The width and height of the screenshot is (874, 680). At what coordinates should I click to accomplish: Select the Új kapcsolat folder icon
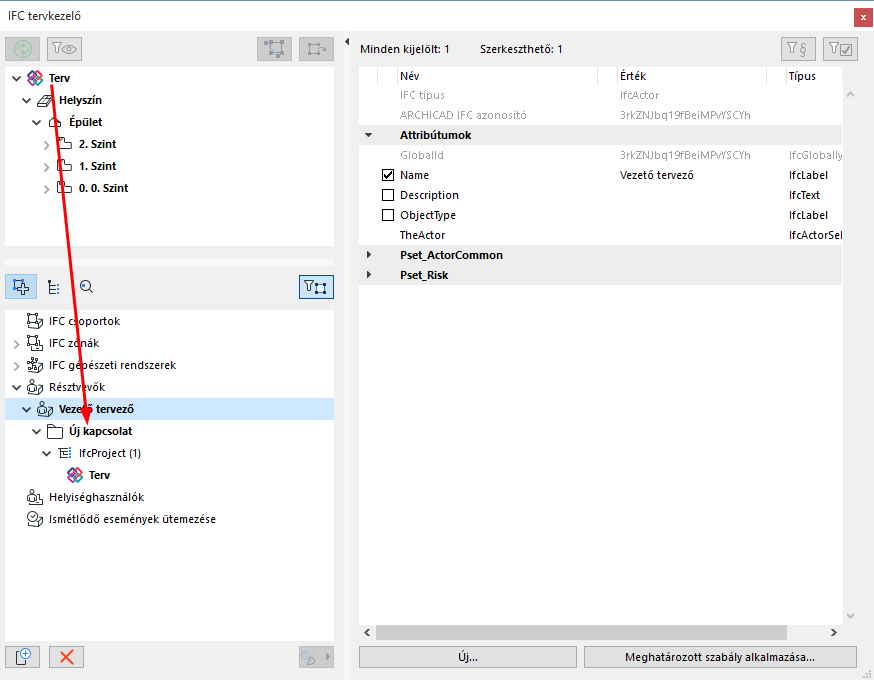point(55,431)
